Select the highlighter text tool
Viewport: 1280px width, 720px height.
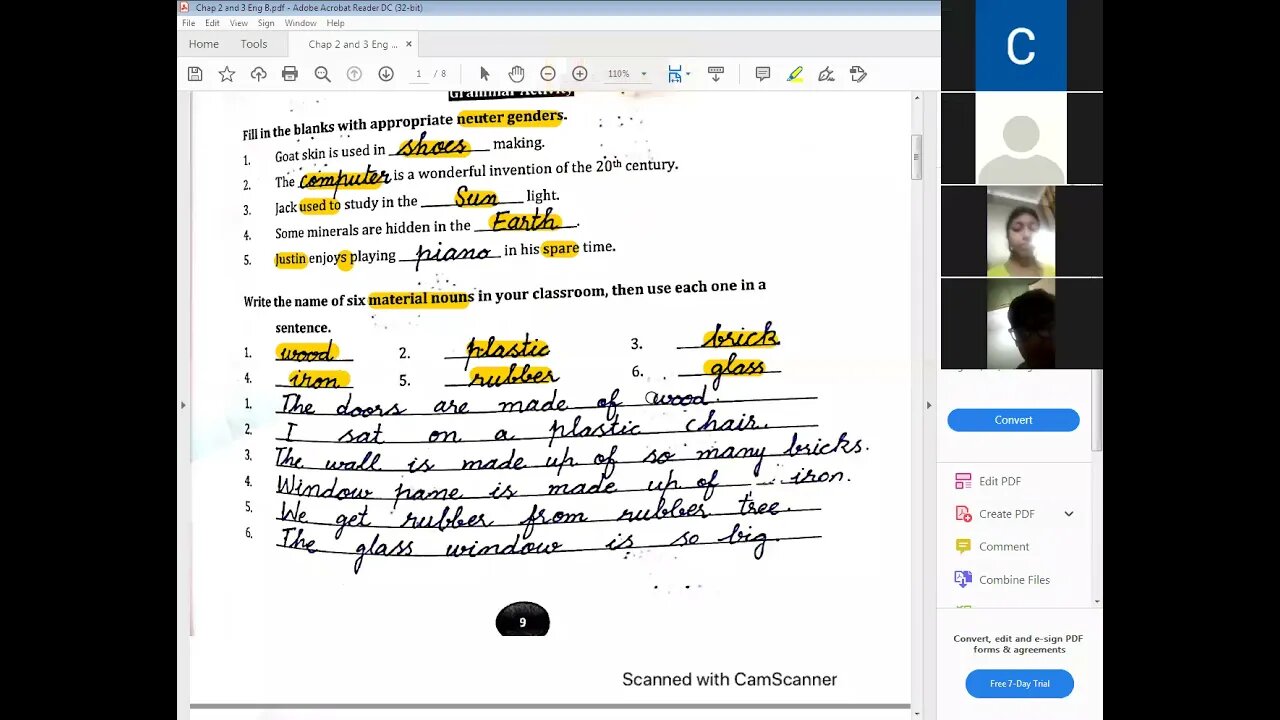[x=795, y=74]
